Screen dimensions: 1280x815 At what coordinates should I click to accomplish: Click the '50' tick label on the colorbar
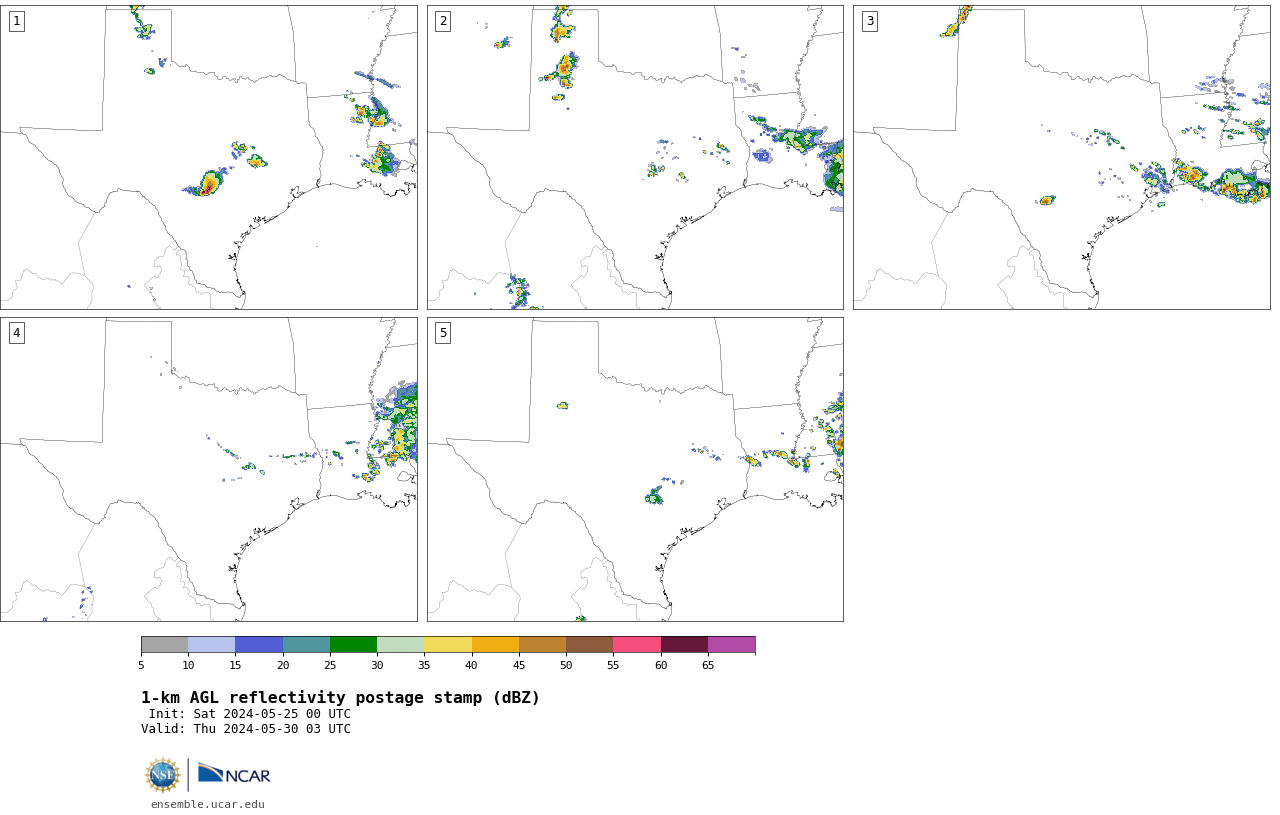566,666
